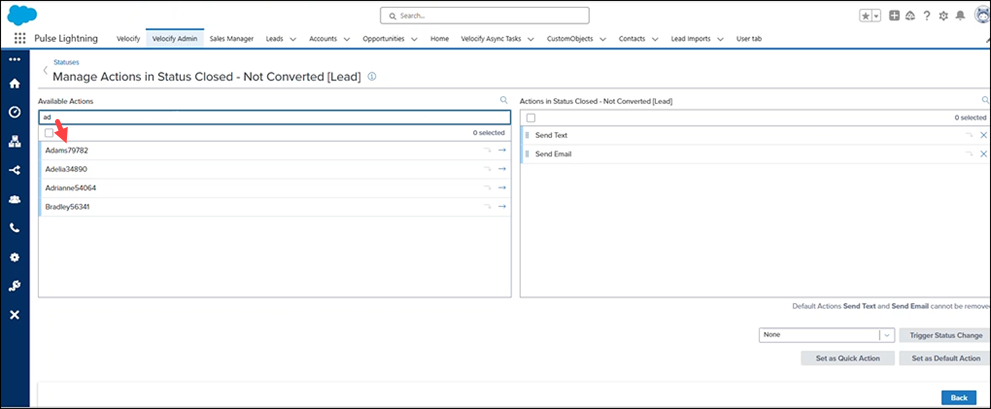Open the App Launcher grid icon
991x409 pixels.
[20, 39]
